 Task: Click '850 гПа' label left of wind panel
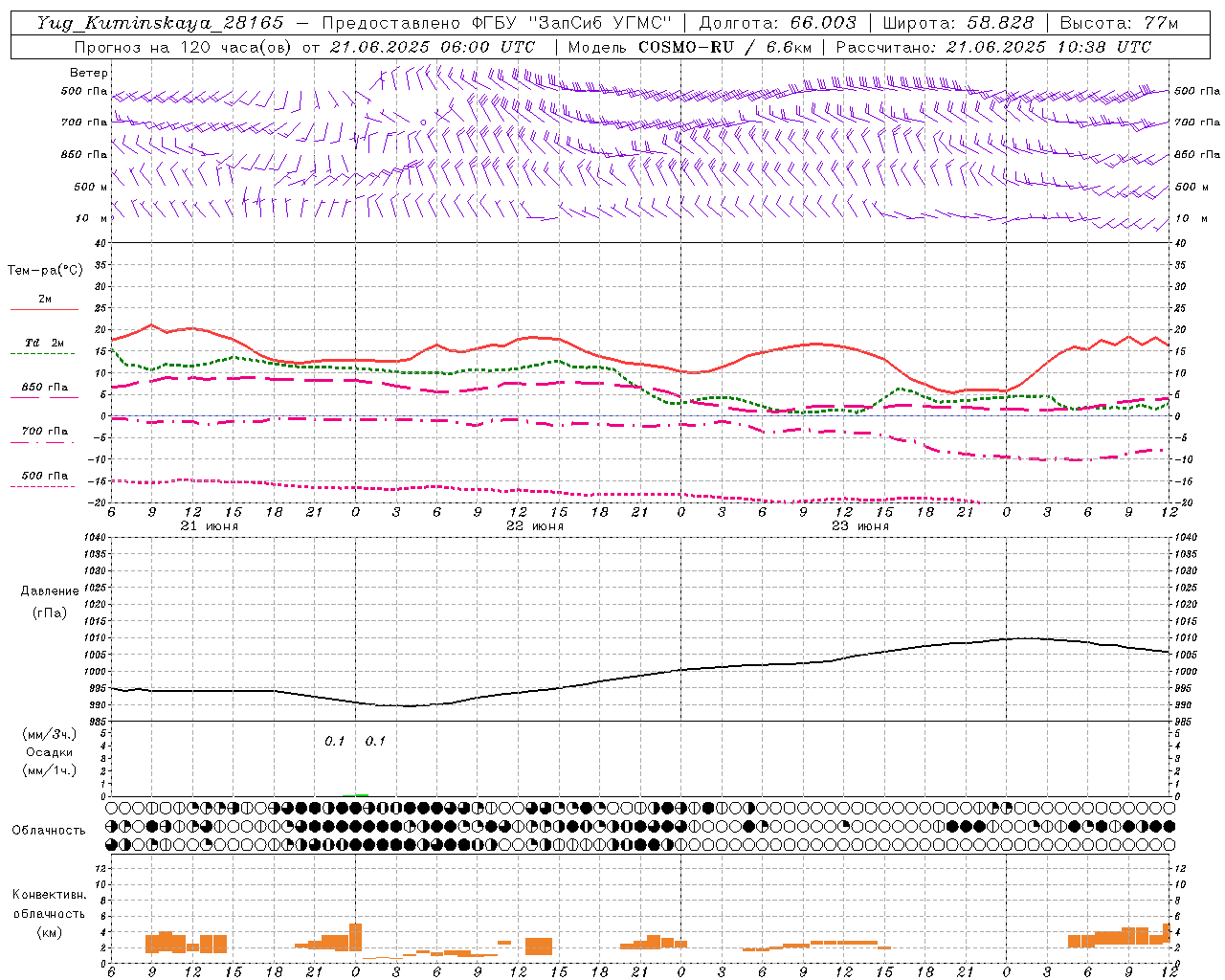(84, 154)
